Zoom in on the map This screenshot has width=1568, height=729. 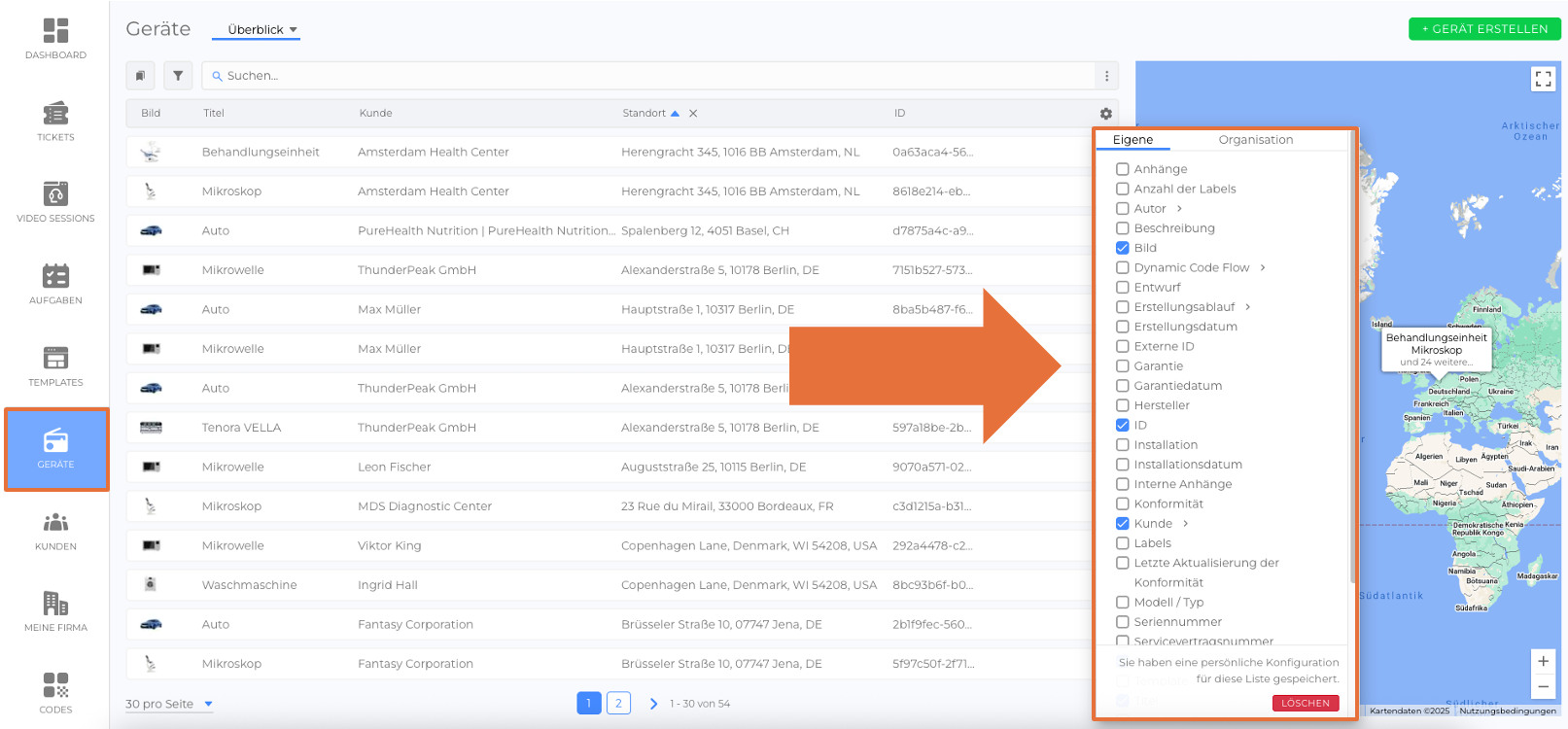click(x=1543, y=661)
